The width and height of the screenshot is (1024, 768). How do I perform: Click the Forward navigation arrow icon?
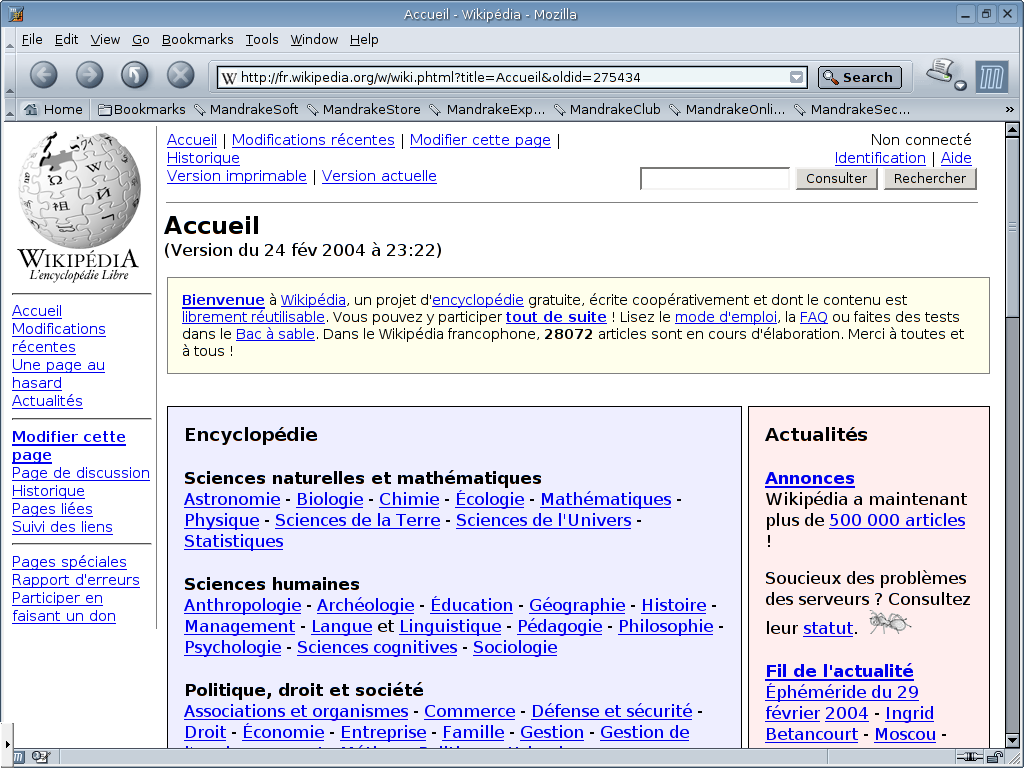pos(89,75)
